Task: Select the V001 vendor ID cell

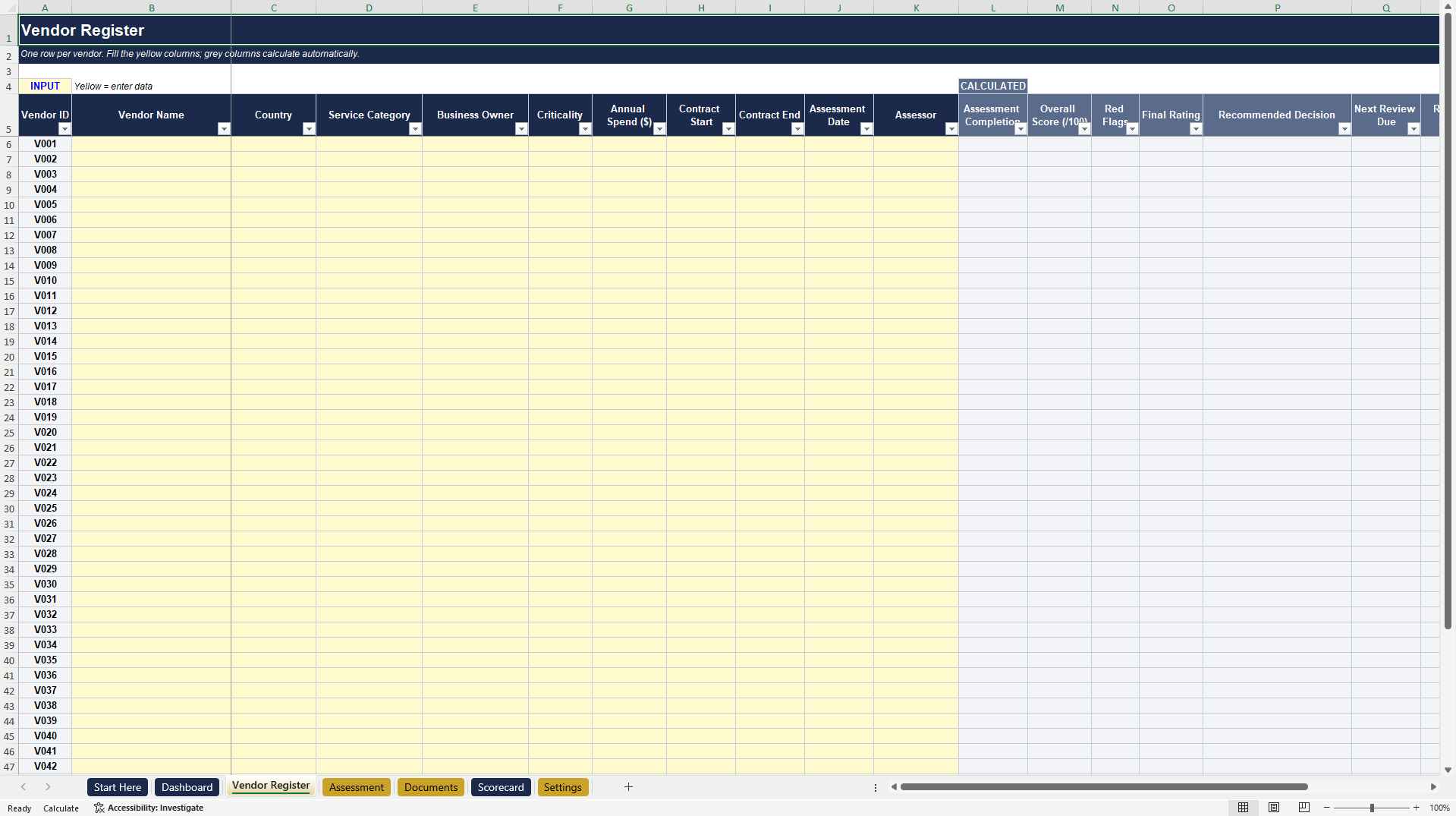Action: (46, 143)
